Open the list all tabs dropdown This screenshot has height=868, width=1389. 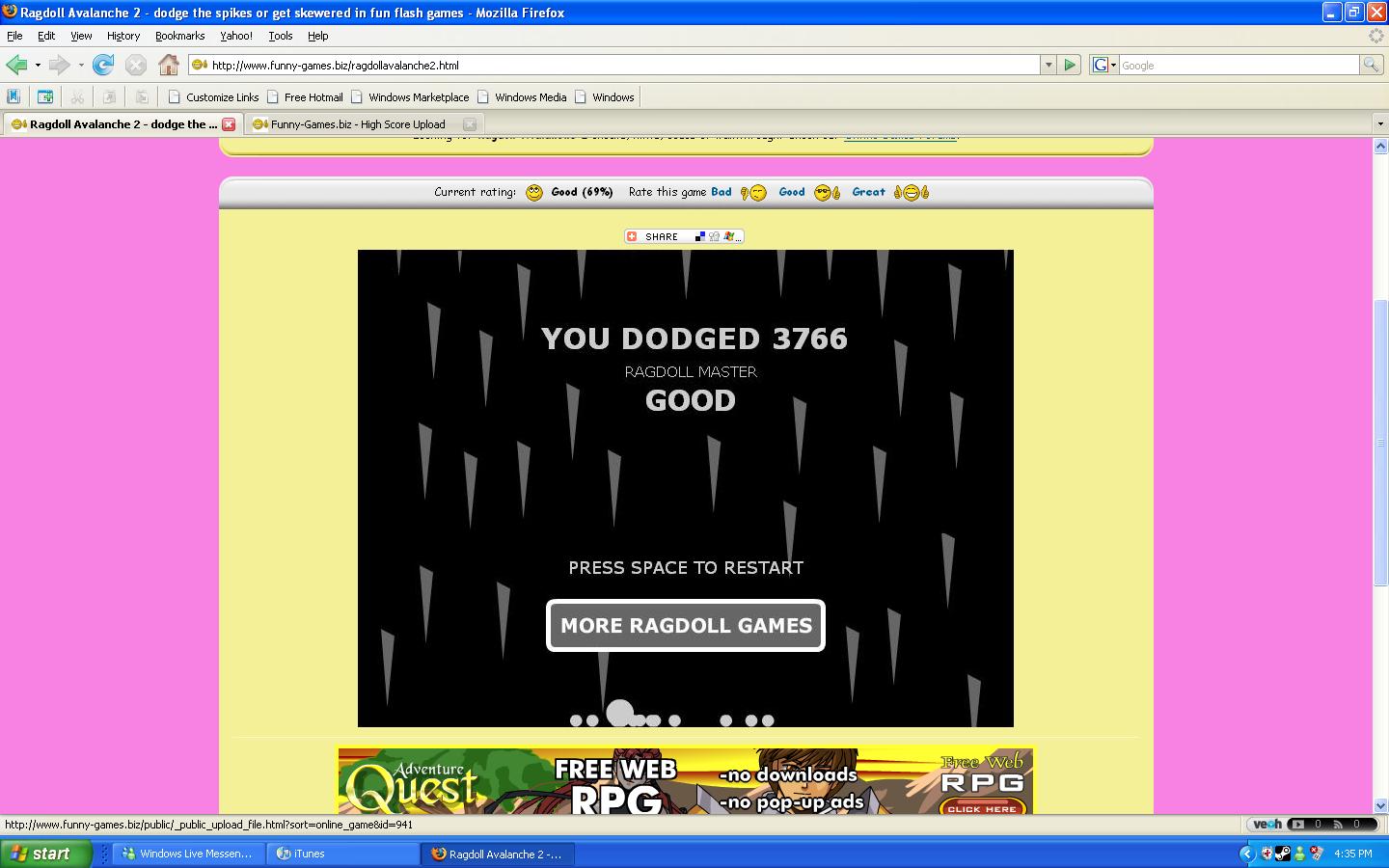1379,123
